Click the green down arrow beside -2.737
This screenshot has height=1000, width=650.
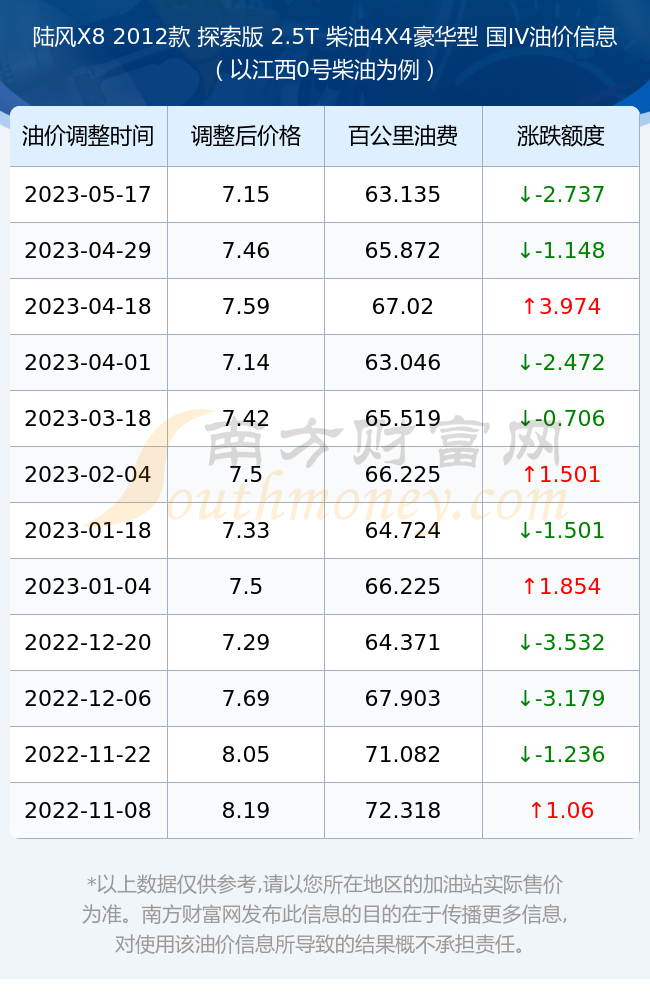click(x=525, y=195)
